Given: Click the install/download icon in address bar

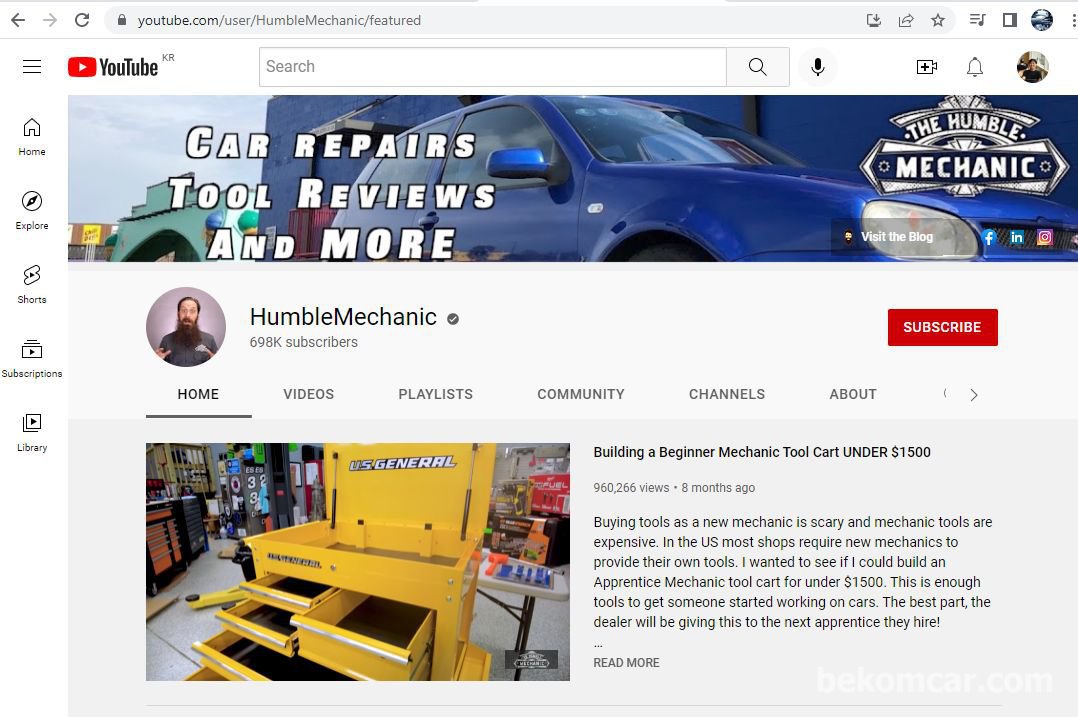Looking at the screenshot, I should 874,20.
